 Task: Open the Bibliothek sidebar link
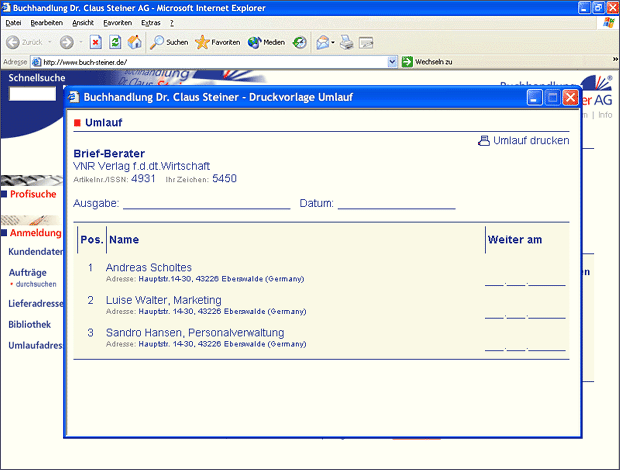click(x=30, y=325)
